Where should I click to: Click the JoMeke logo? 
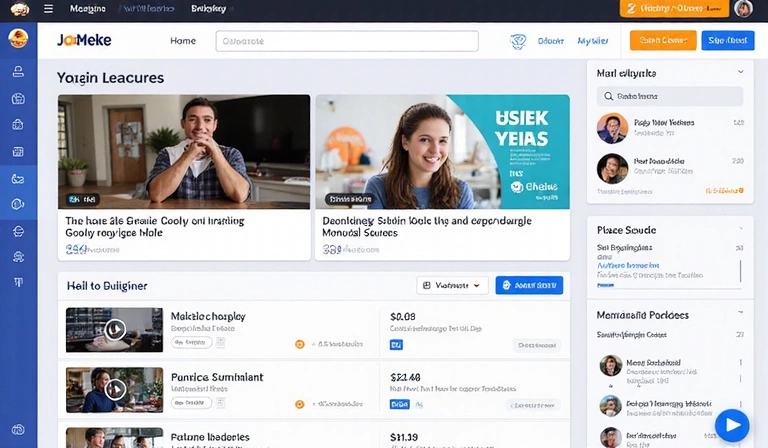coord(84,40)
